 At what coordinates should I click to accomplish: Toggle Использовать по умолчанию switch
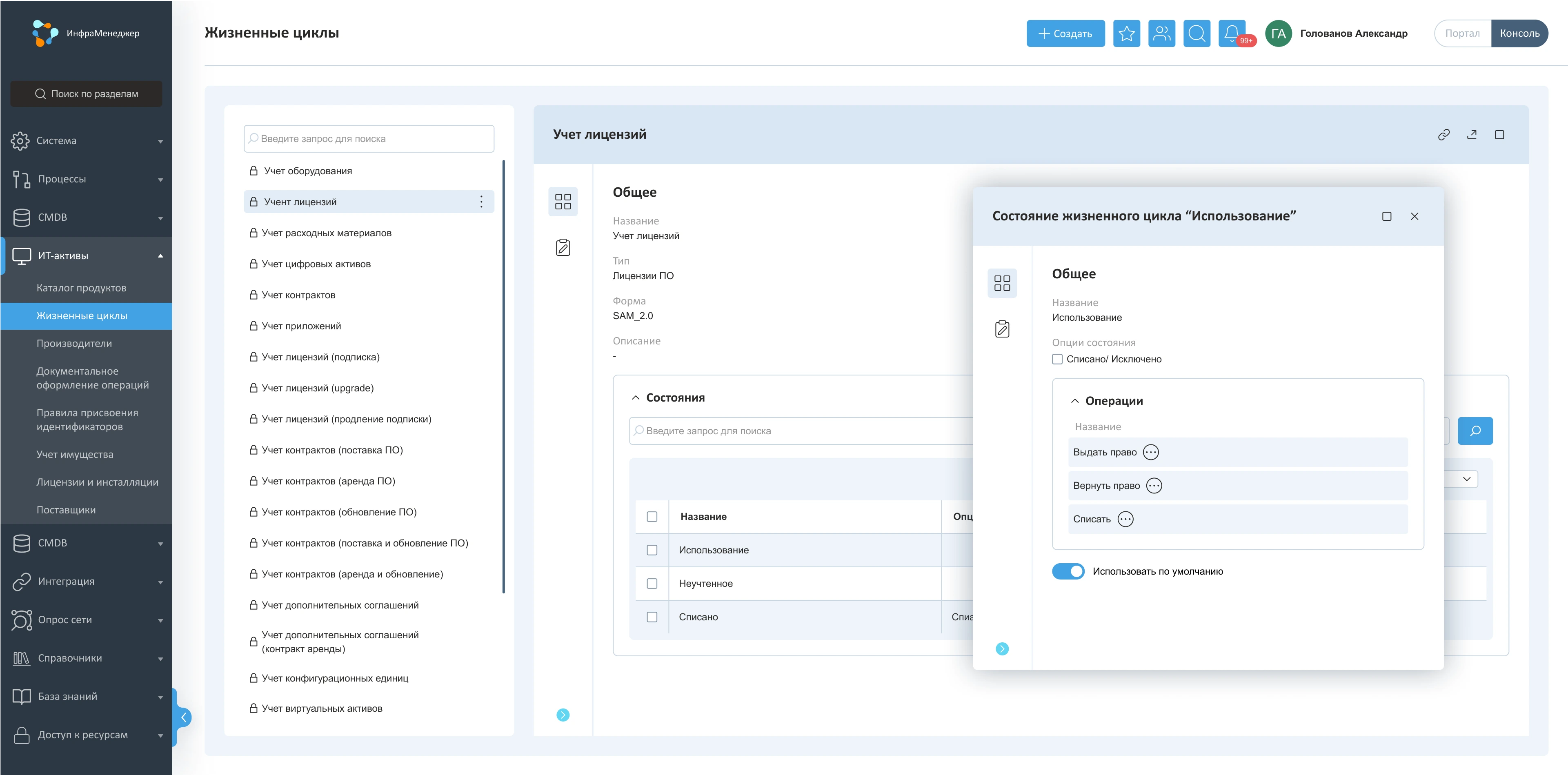(x=1068, y=571)
